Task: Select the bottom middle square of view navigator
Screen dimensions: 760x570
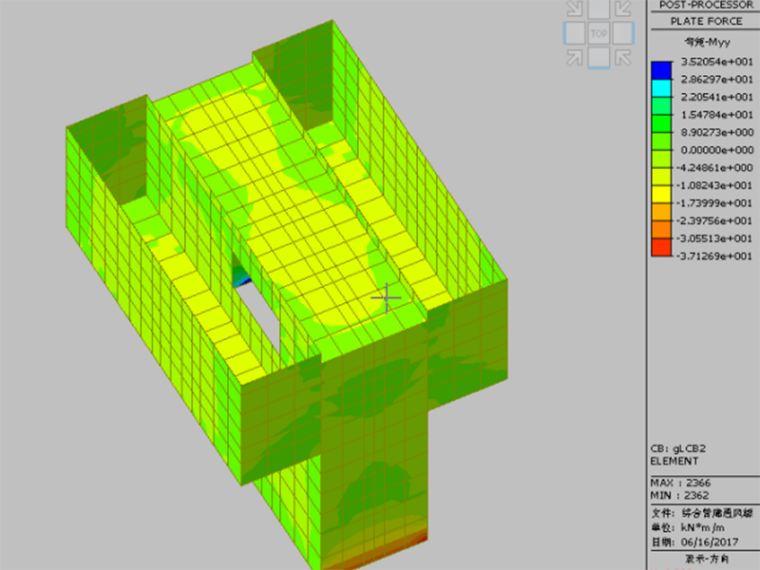Action: [x=599, y=58]
